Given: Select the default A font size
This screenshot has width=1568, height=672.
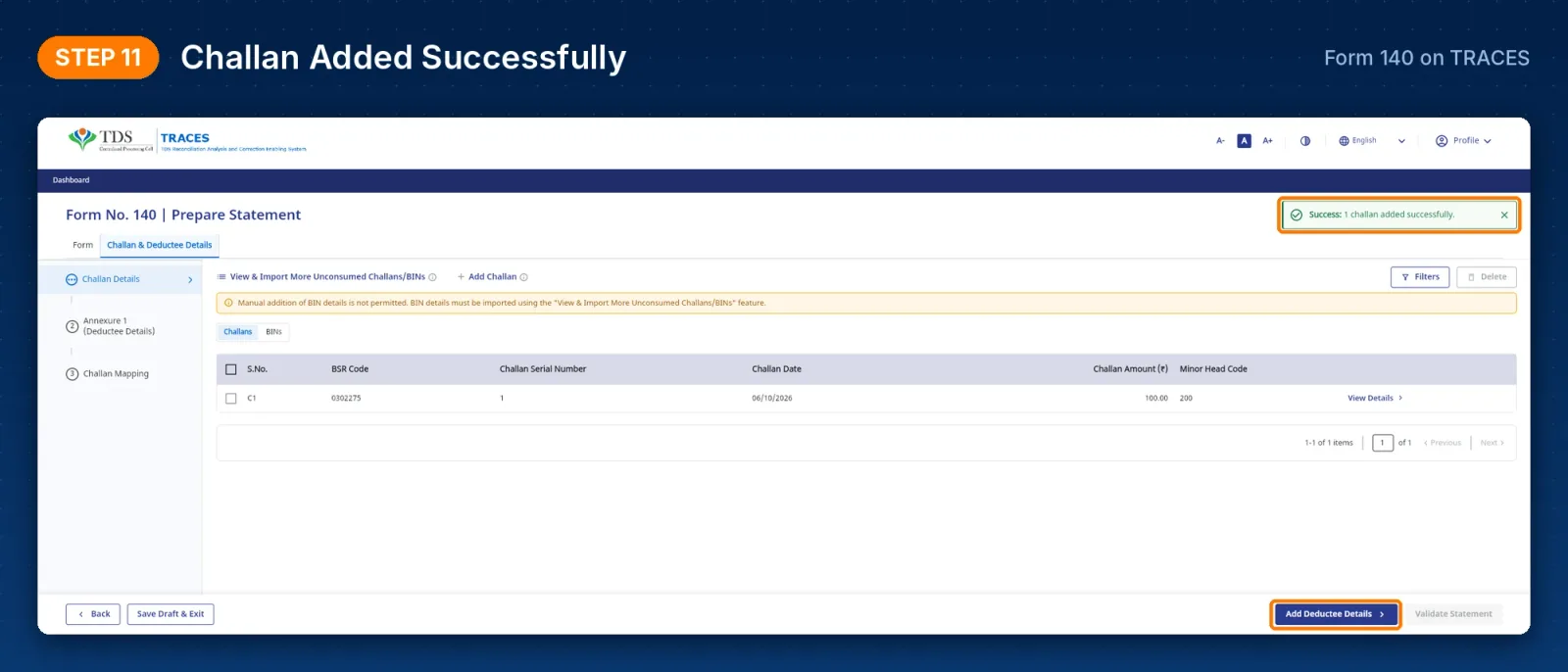Looking at the screenshot, I should click(1244, 141).
